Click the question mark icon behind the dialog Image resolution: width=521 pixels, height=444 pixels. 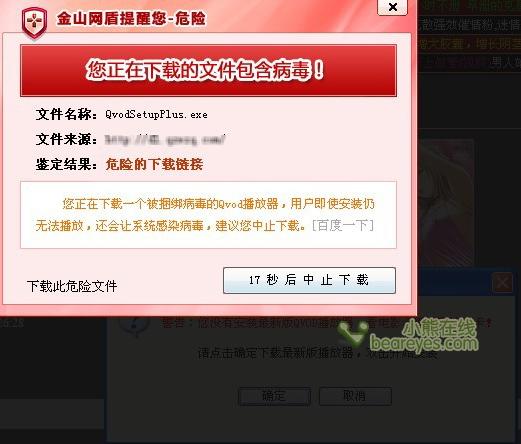pyautogui.click(x=135, y=325)
